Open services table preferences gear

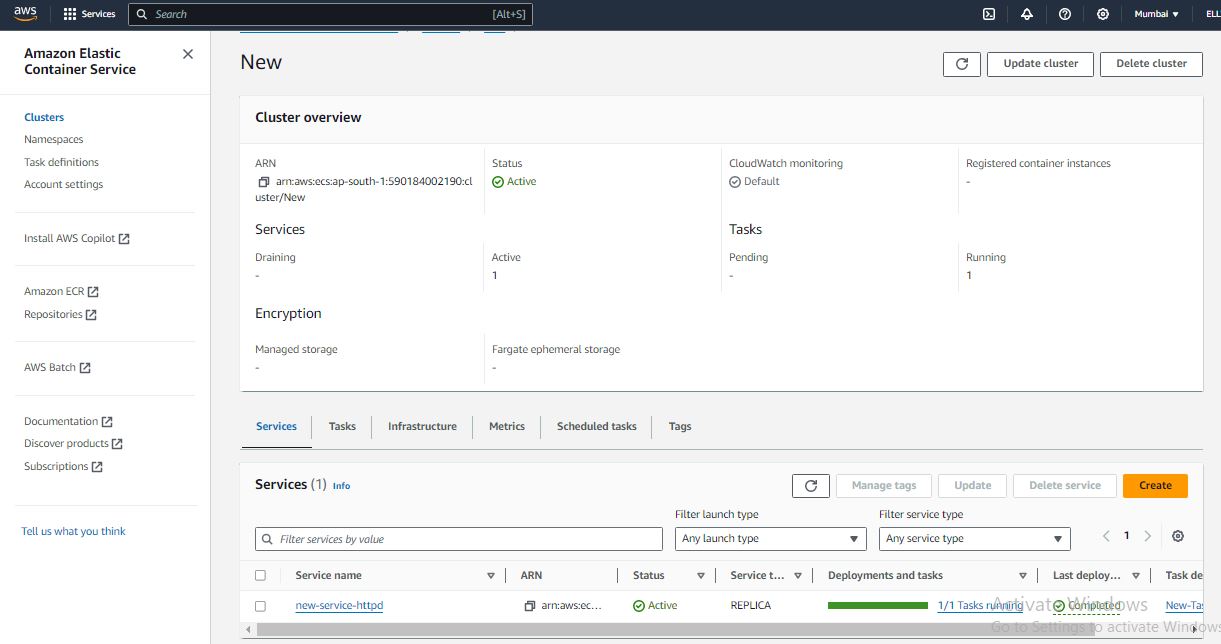coord(1177,536)
